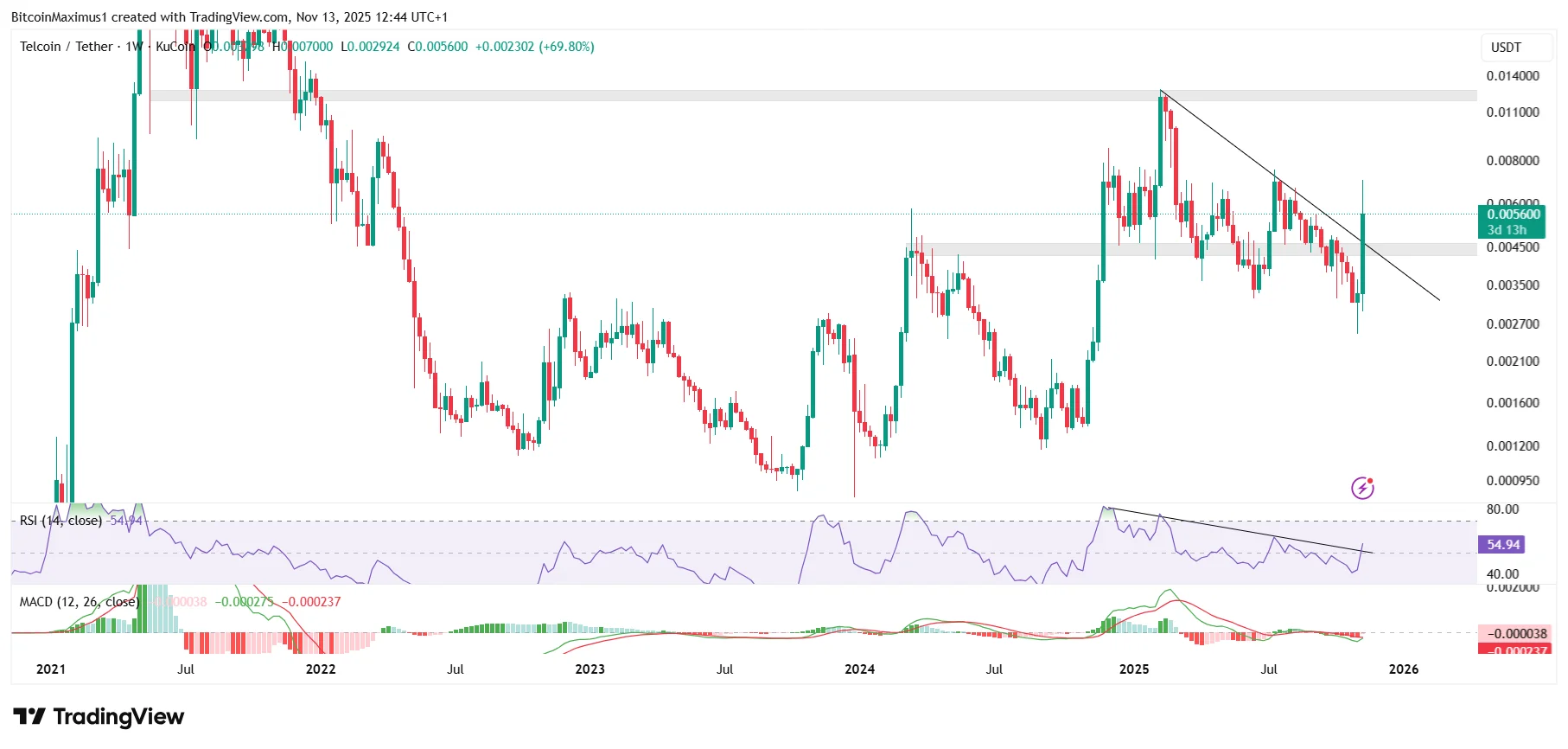Screen dimensions: 1568x749
Task: Click the 0.004500 price axis label
Action: tap(1513, 247)
